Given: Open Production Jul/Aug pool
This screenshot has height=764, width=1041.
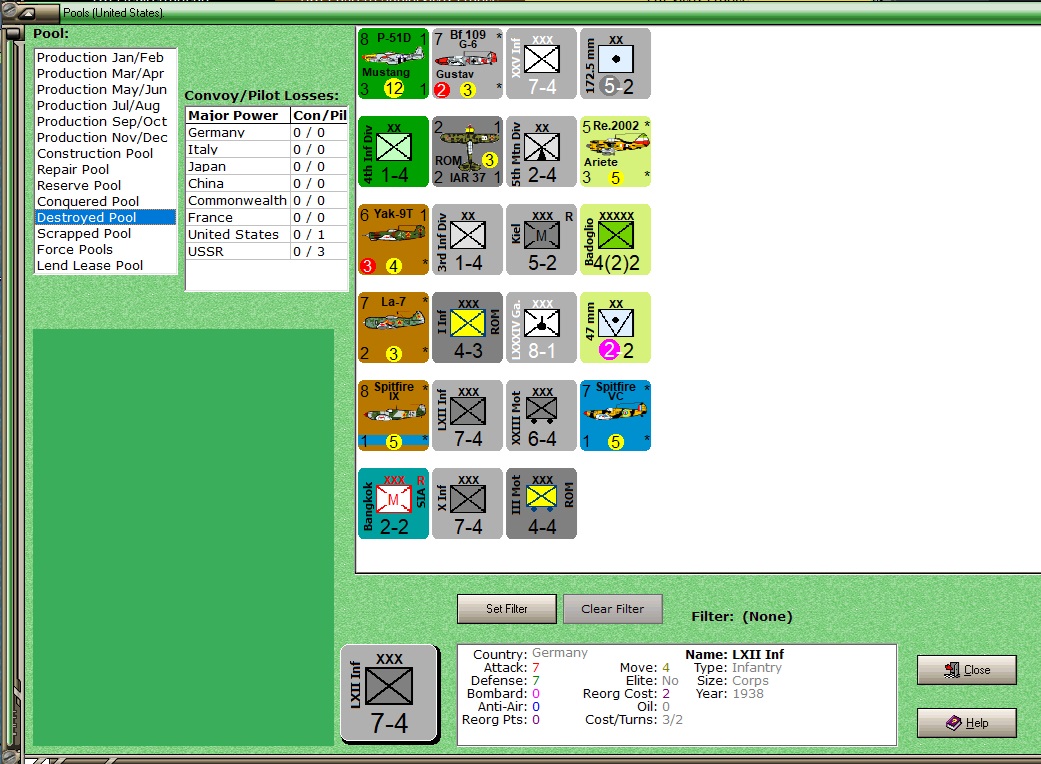Looking at the screenshot, I should 106,106.
